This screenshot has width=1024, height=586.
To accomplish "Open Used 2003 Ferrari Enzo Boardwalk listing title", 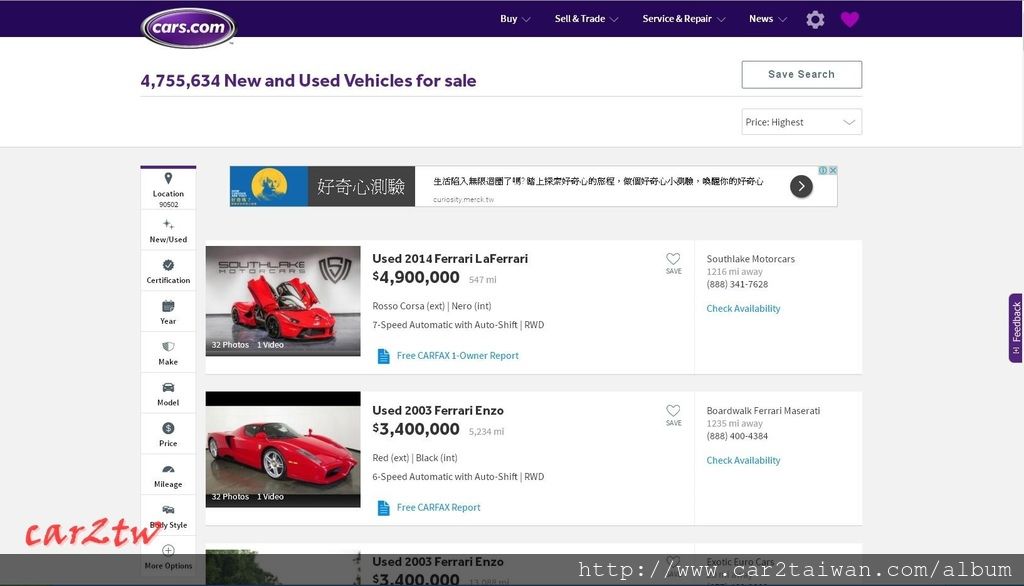I will (x=438, y=411).
